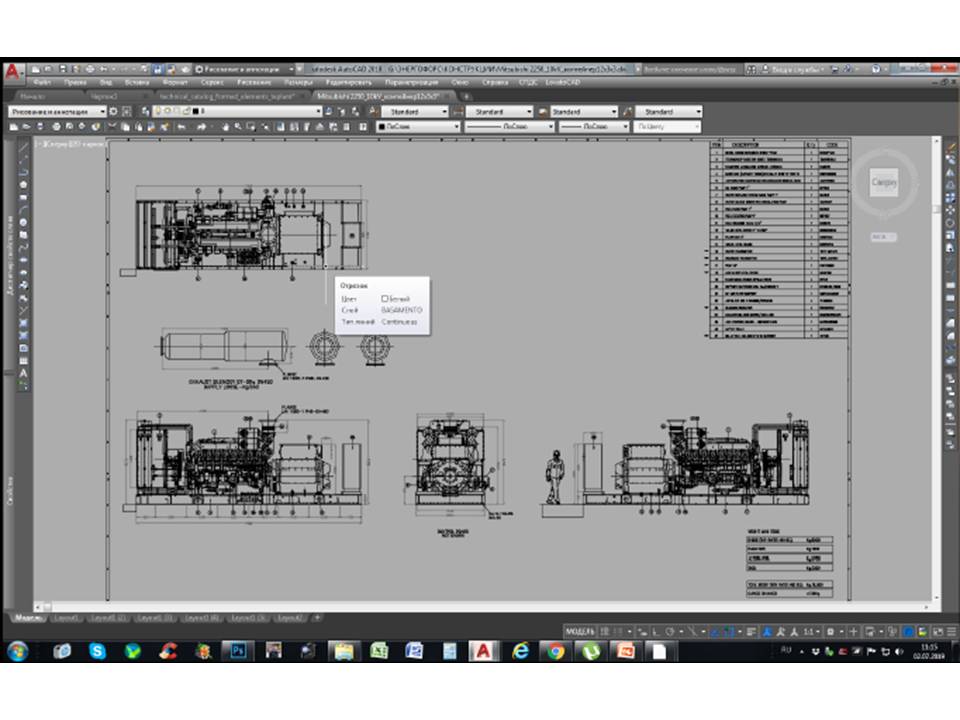Open the AutoCAD application menu logo
The width and height of the screenshot is (960, 720).
click(x=12, y=72)
